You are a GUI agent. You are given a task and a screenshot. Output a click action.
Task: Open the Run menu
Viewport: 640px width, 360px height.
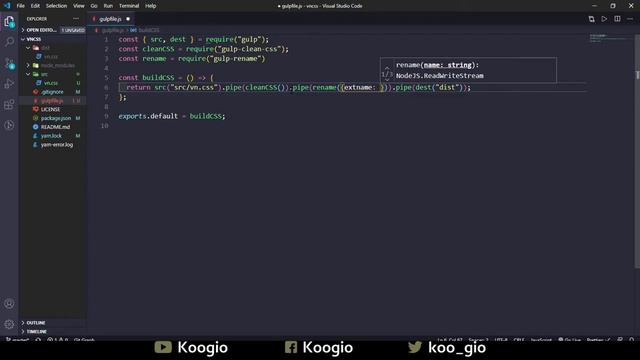[x=108, y=6]
